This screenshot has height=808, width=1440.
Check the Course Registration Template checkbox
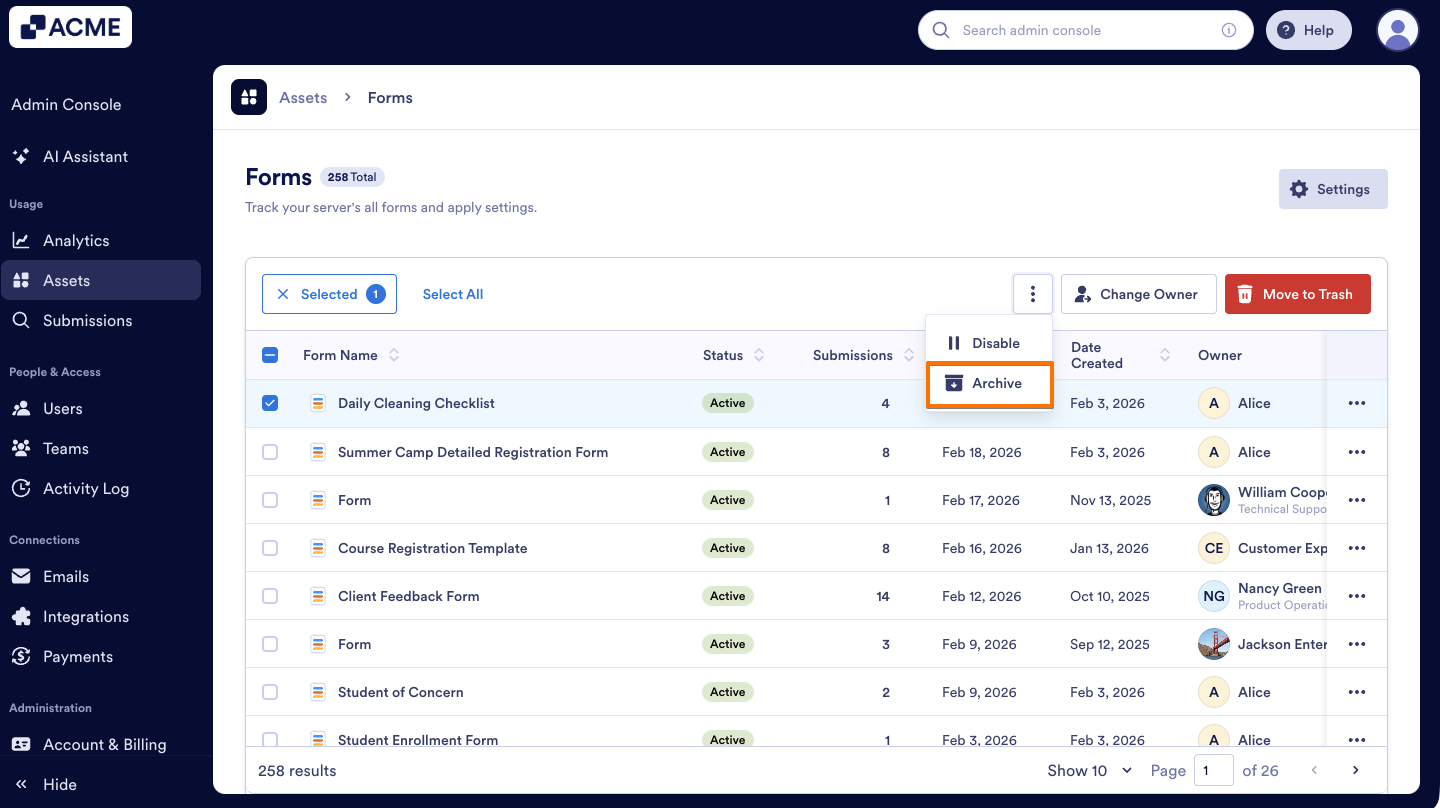(x=269, y=547)
